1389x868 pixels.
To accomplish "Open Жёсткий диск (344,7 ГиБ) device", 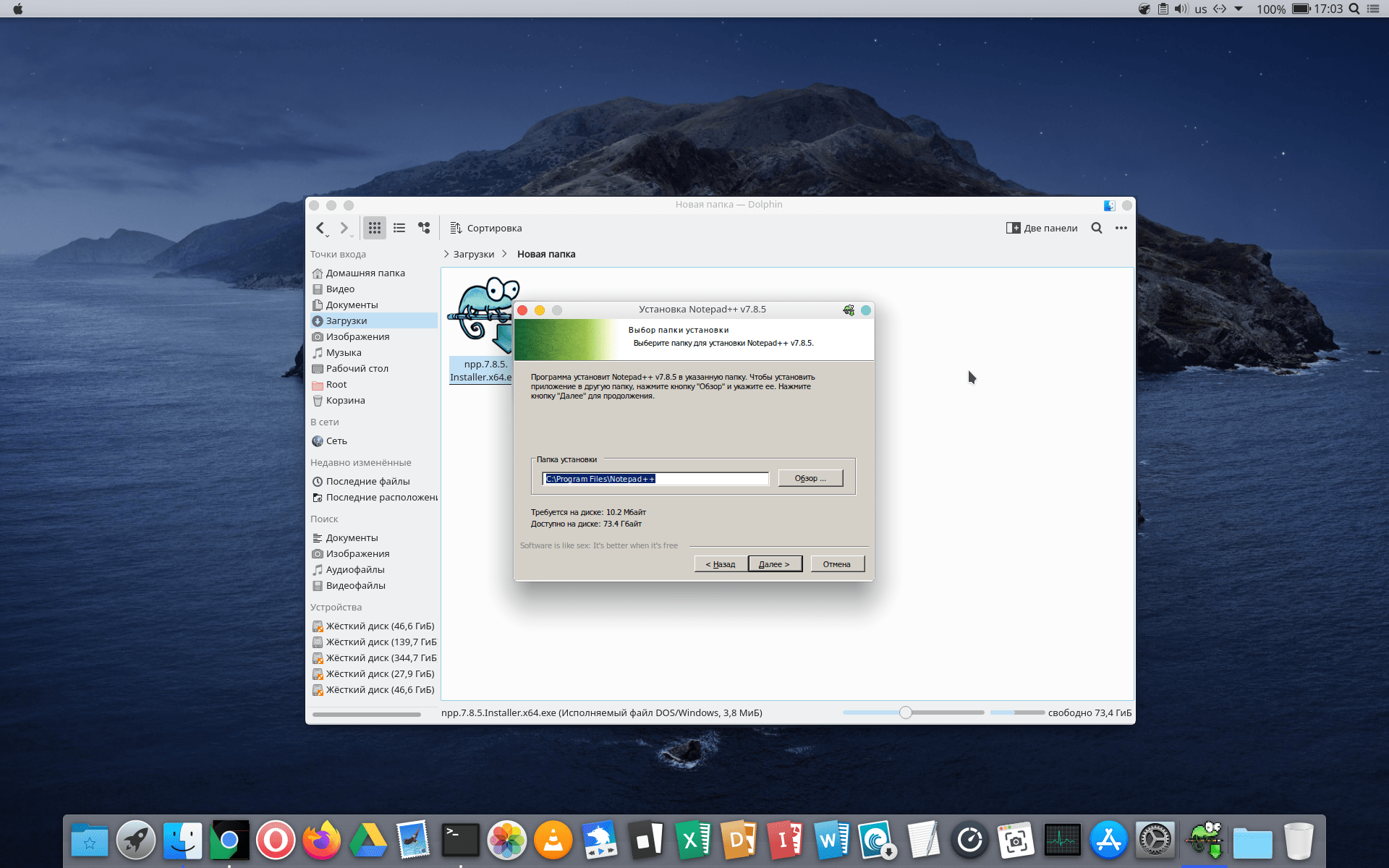I will pyautogui.click(x=374, y=658).
